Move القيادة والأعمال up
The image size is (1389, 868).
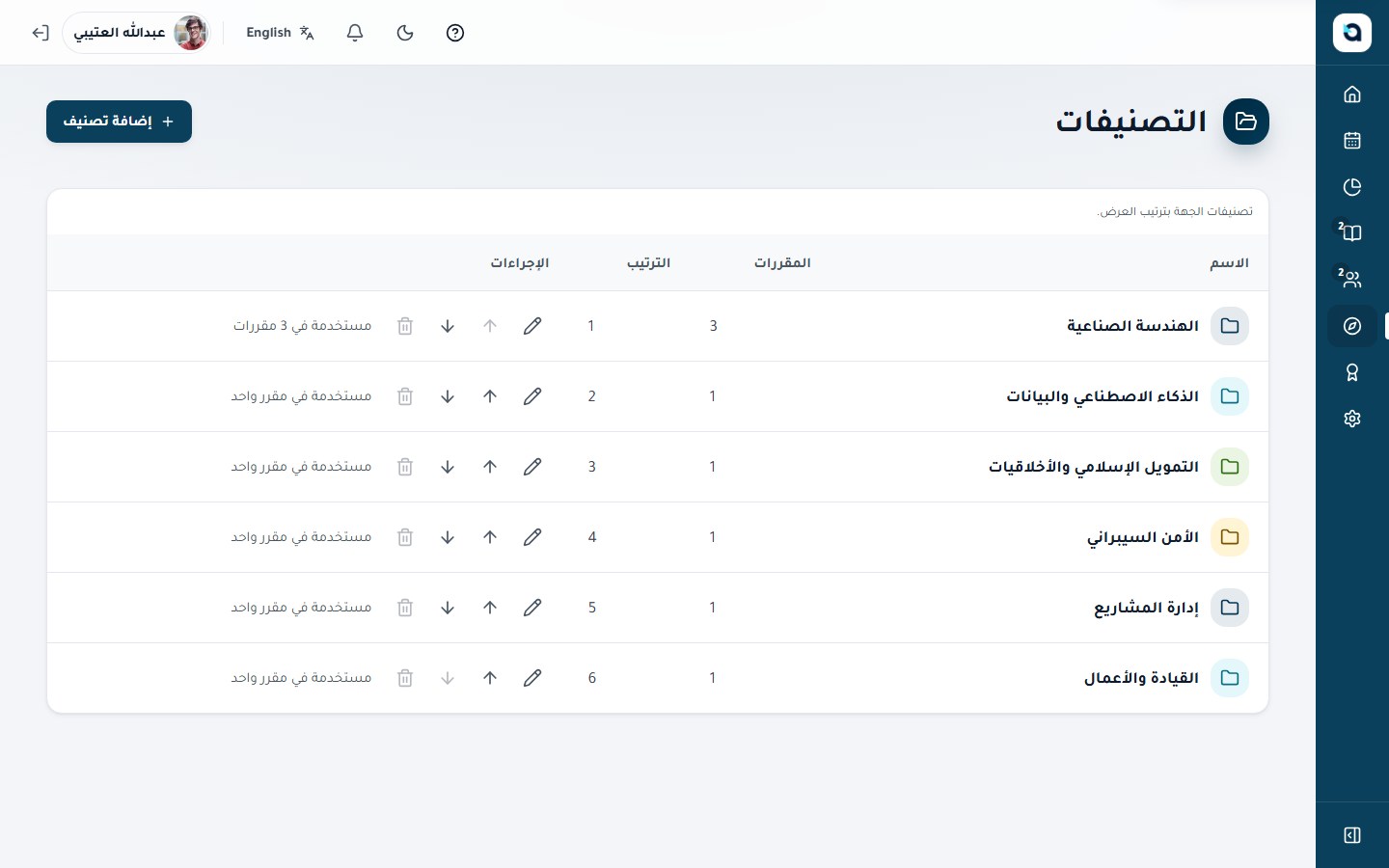click(x=490, y=678)
